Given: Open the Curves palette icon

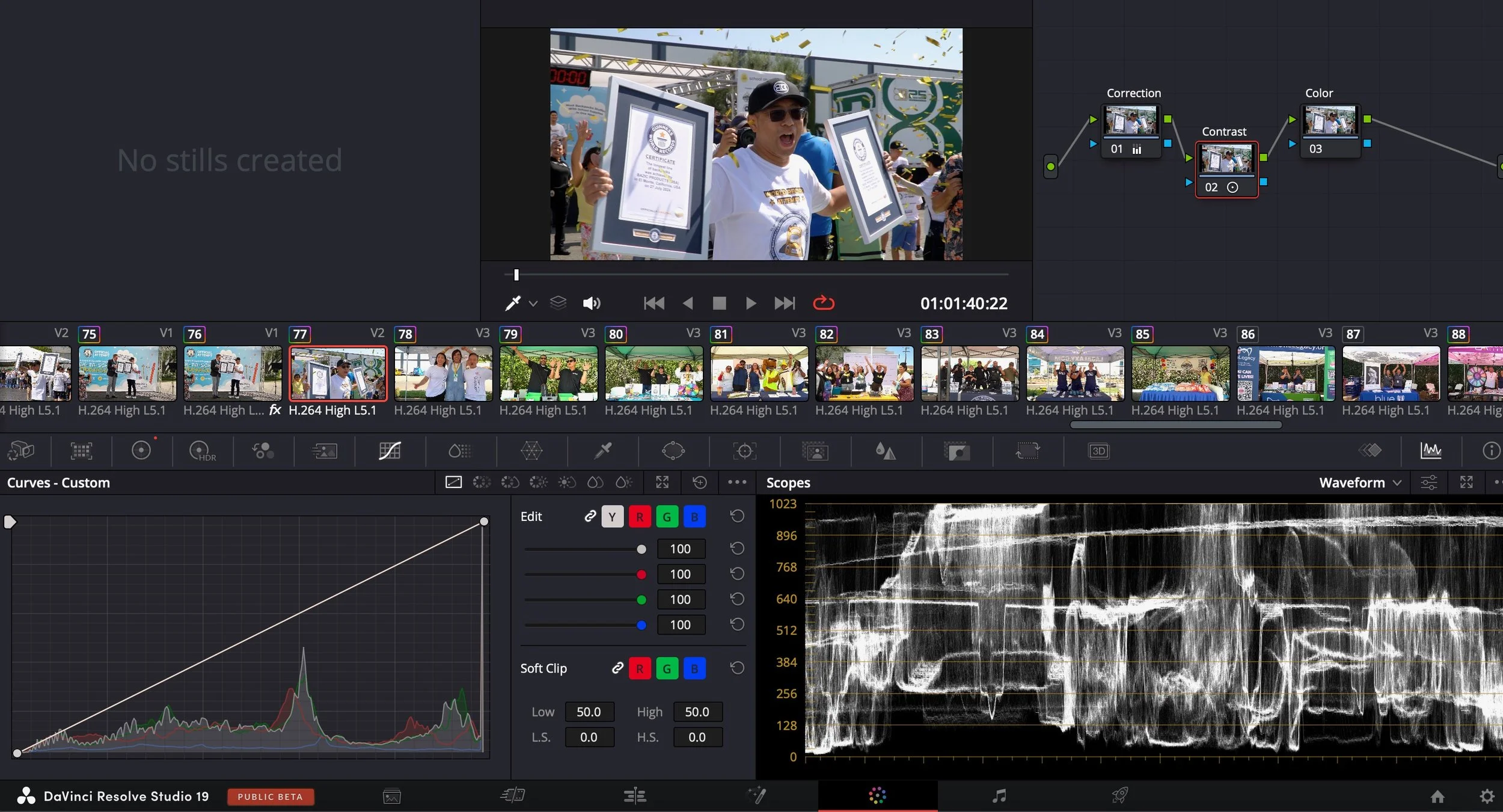Looking at the screenshot, I should (390, 451).
